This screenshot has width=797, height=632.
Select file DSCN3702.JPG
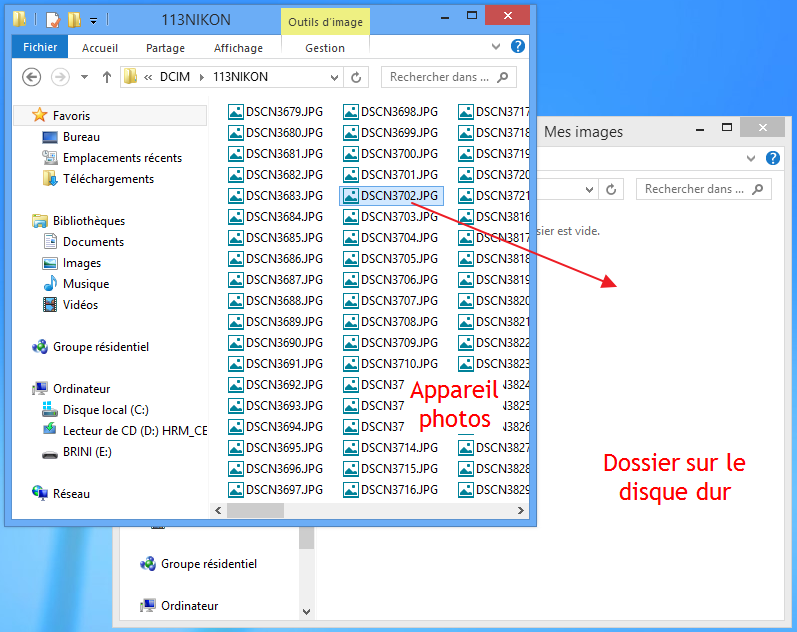click(x=390, y=196)
